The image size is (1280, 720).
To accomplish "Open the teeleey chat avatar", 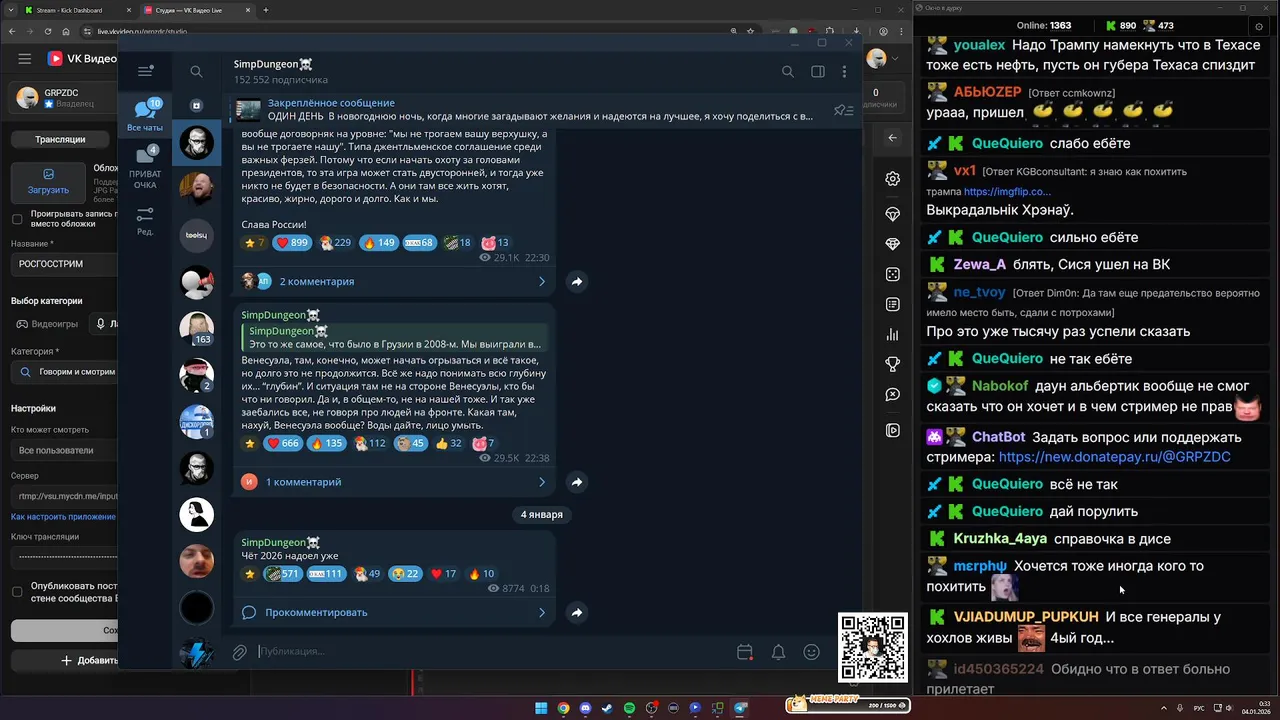I will (x=196, y=236).
